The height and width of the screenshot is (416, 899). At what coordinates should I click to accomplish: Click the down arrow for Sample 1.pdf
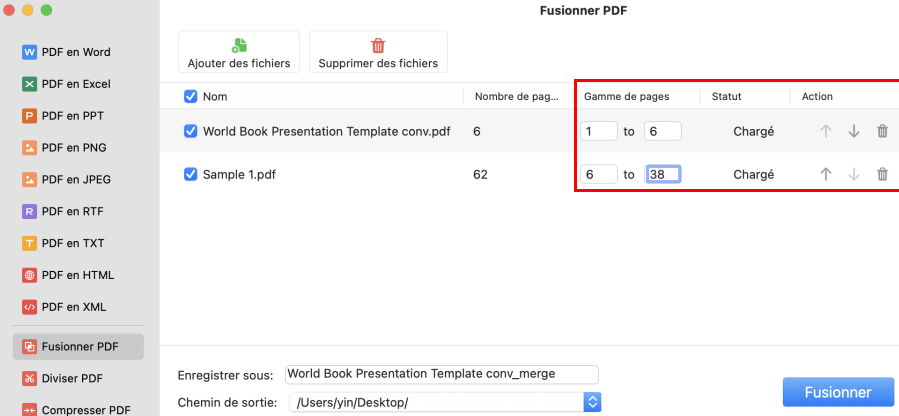(x=854, y=174)
